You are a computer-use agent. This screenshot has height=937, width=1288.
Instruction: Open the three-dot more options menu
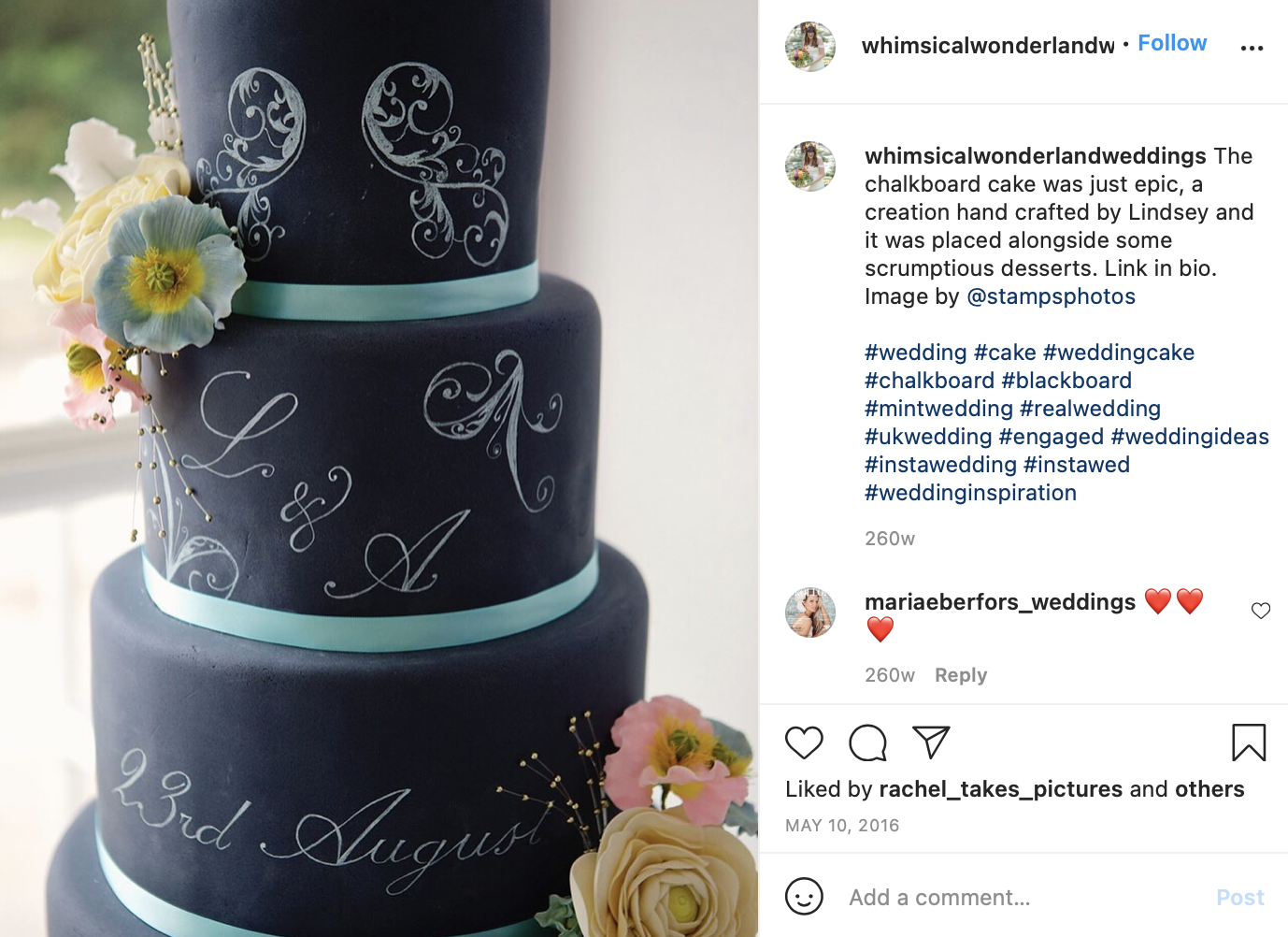[1252, 48]
